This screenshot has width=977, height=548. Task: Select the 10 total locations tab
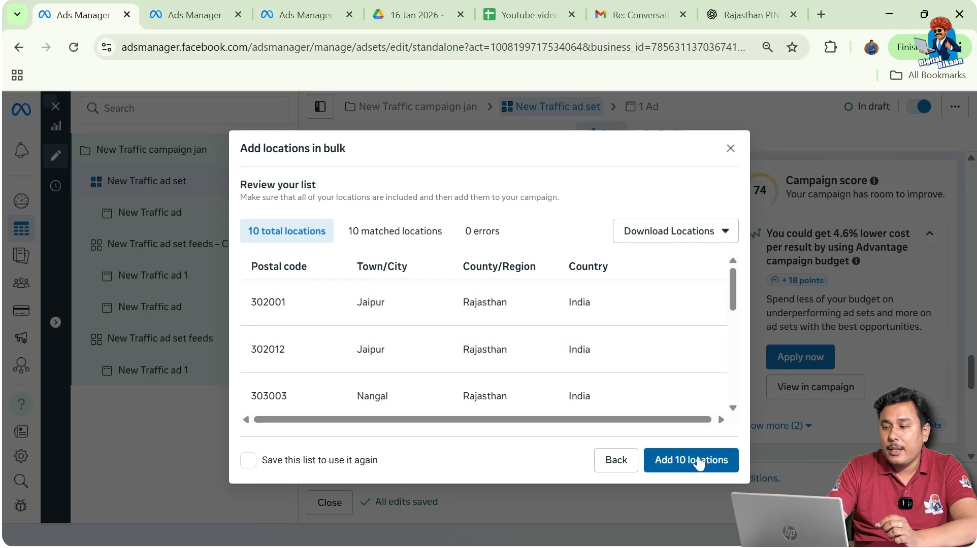(x=287, y=231)
